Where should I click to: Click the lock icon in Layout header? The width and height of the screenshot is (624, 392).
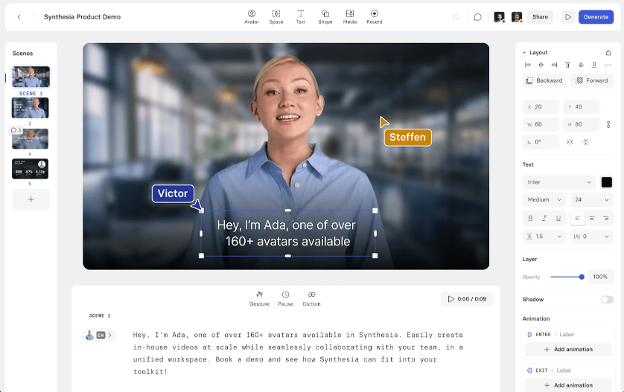[x=608, y=53]
